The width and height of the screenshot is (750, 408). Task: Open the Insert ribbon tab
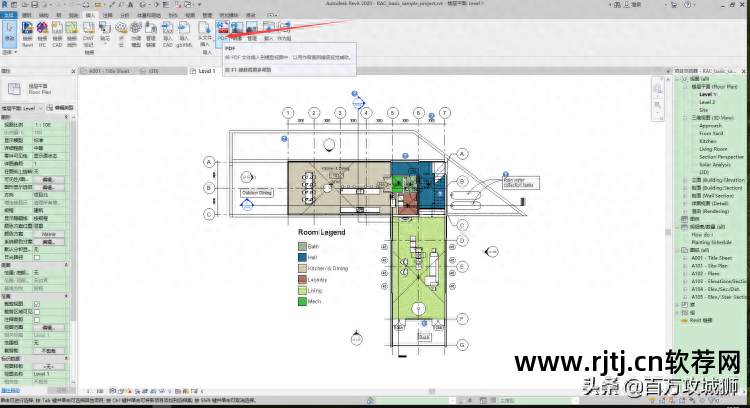[88, 16]
